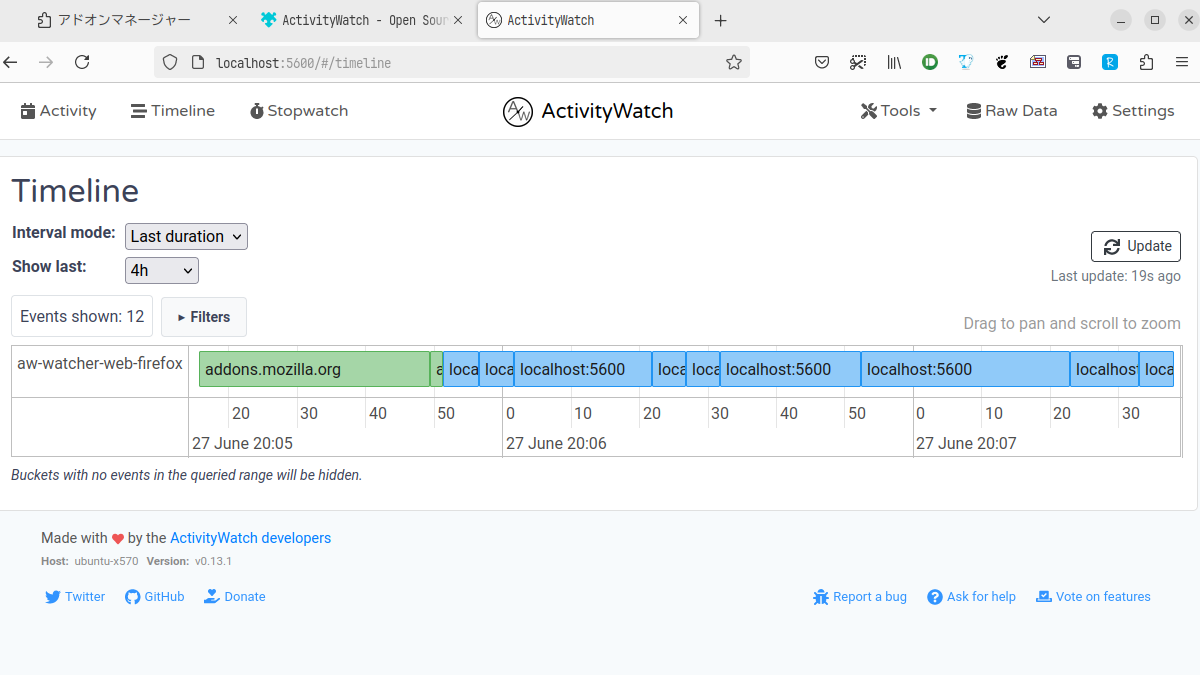Expand the Filters section

pos(203,317)
